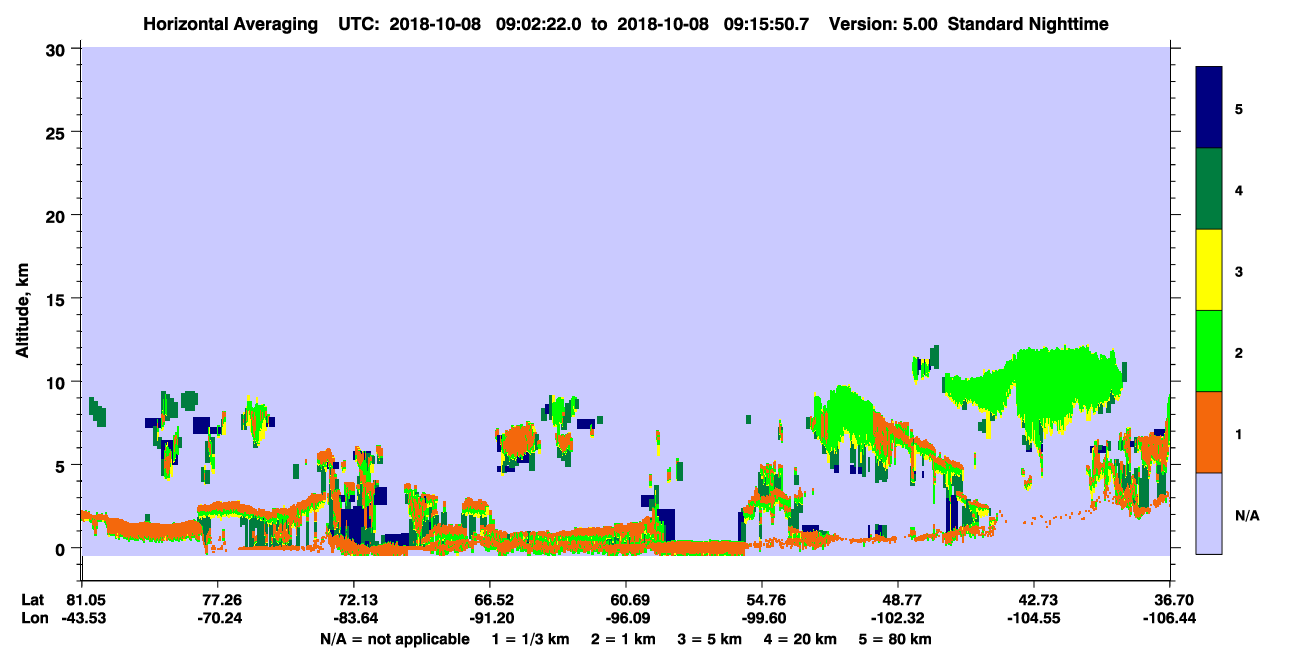
Task: Click the colorbar label '5'
Action: [1239, 108]
